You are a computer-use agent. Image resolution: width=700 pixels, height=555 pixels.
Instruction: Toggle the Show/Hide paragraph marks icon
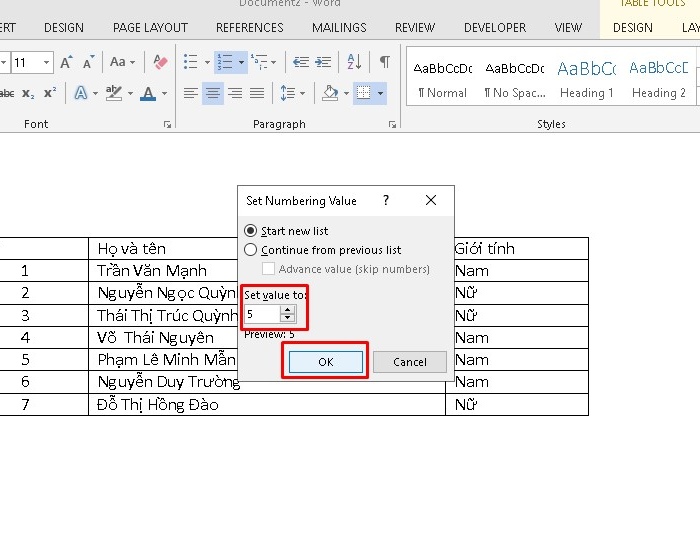tap(384, 62)
